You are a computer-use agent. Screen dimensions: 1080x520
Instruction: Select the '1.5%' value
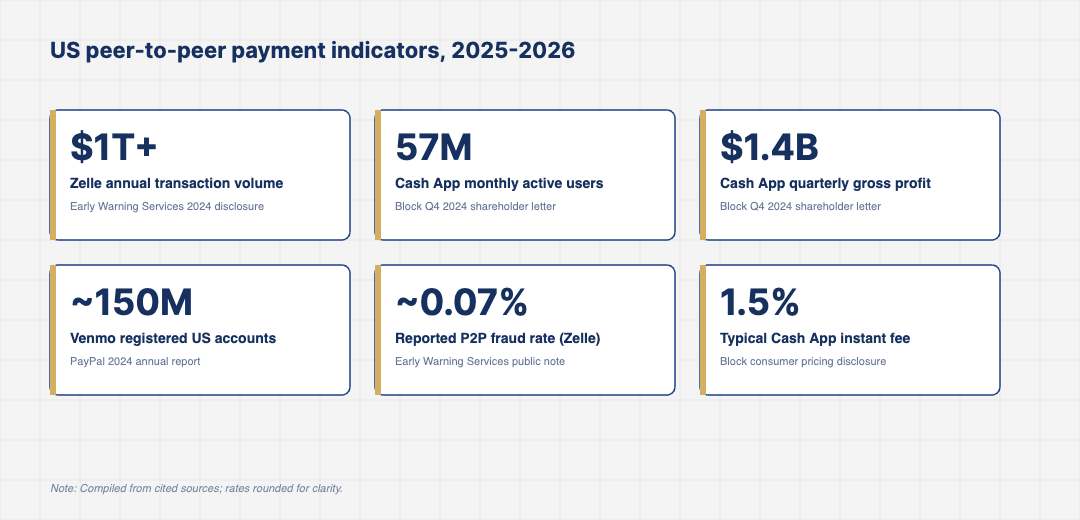(760, 302)
